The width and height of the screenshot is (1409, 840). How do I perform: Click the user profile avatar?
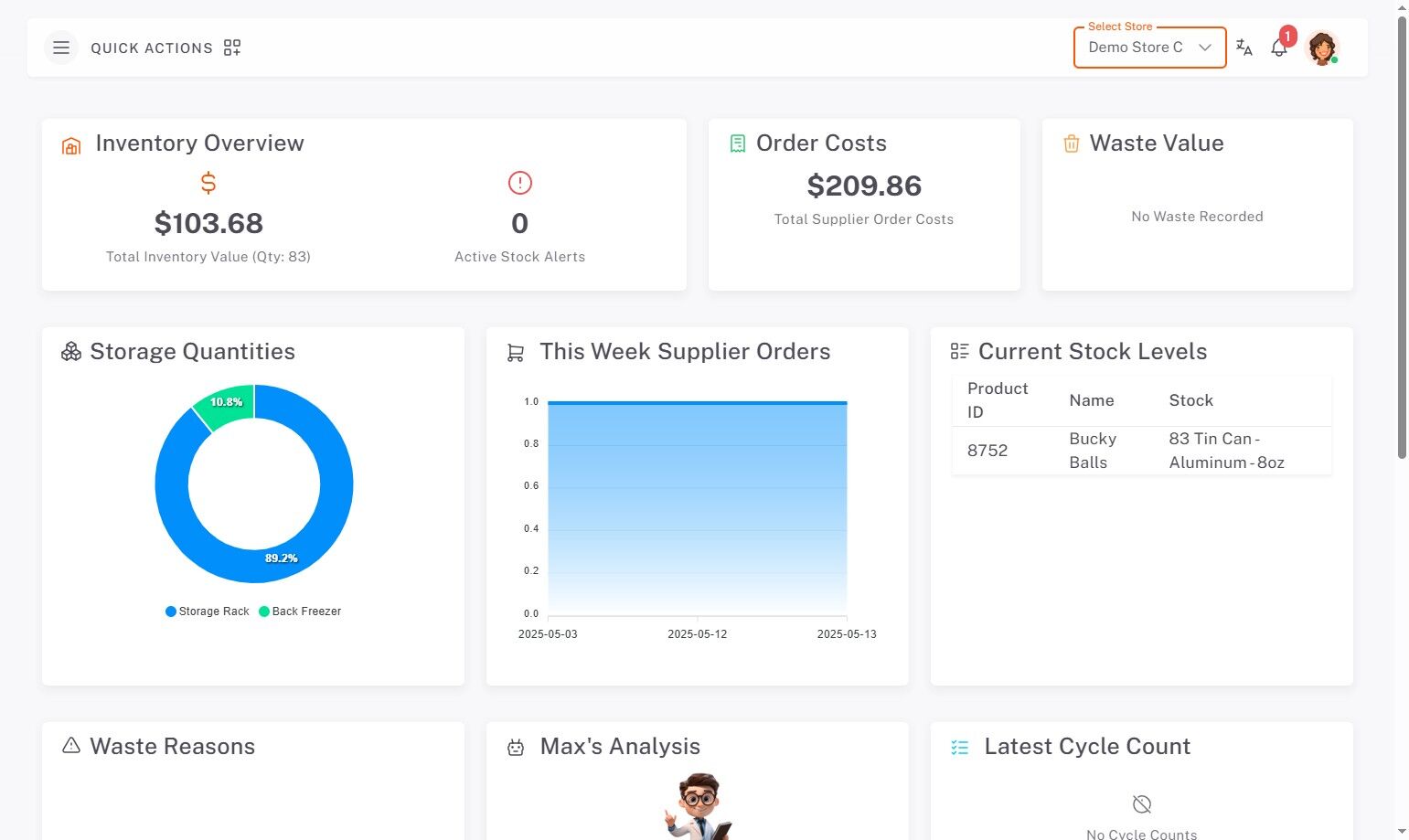click(1322, 48)
